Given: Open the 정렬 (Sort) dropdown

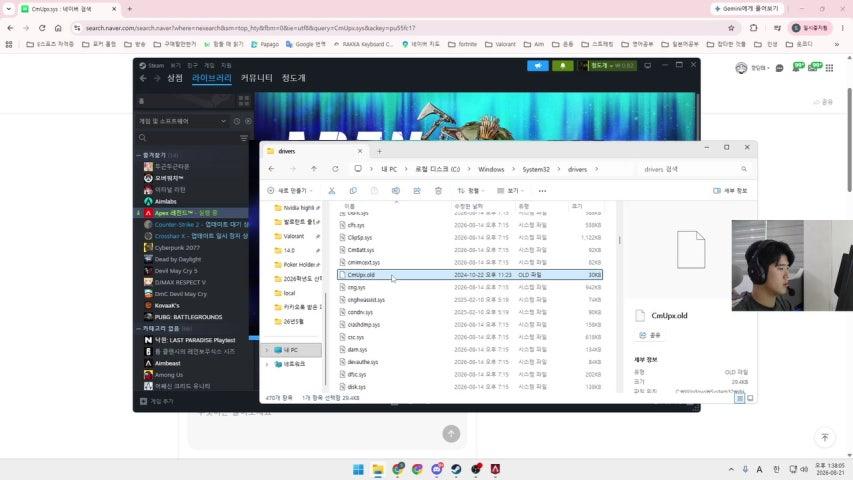Looking at the screenshot, I should click(x=471, y=191).
